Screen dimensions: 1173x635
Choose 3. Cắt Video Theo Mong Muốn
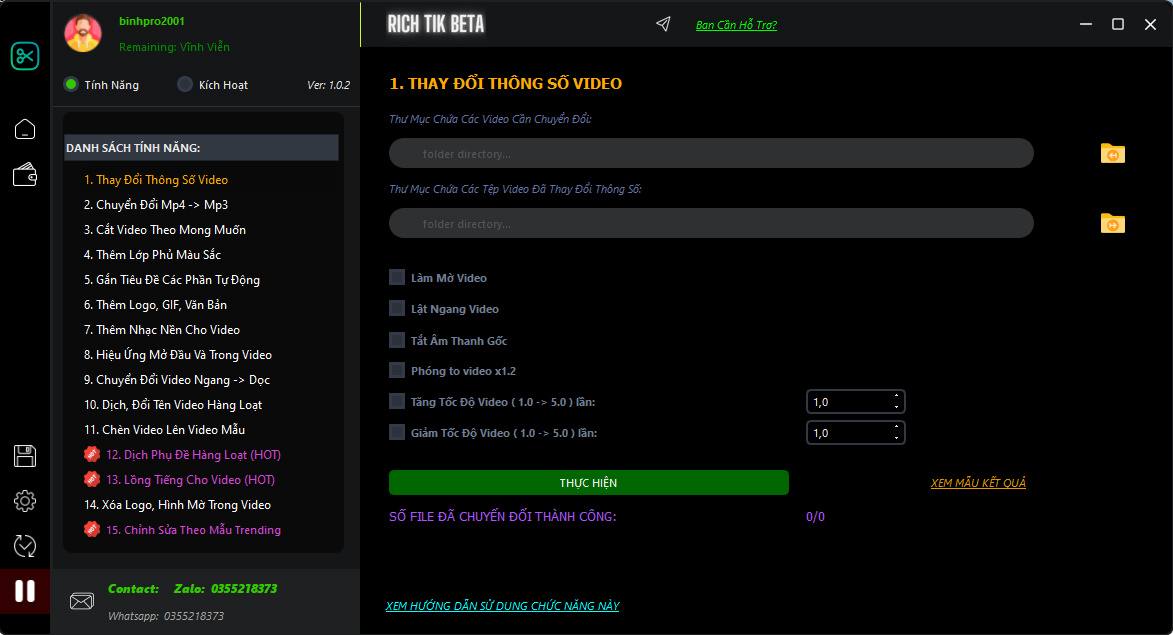(165, 230)
